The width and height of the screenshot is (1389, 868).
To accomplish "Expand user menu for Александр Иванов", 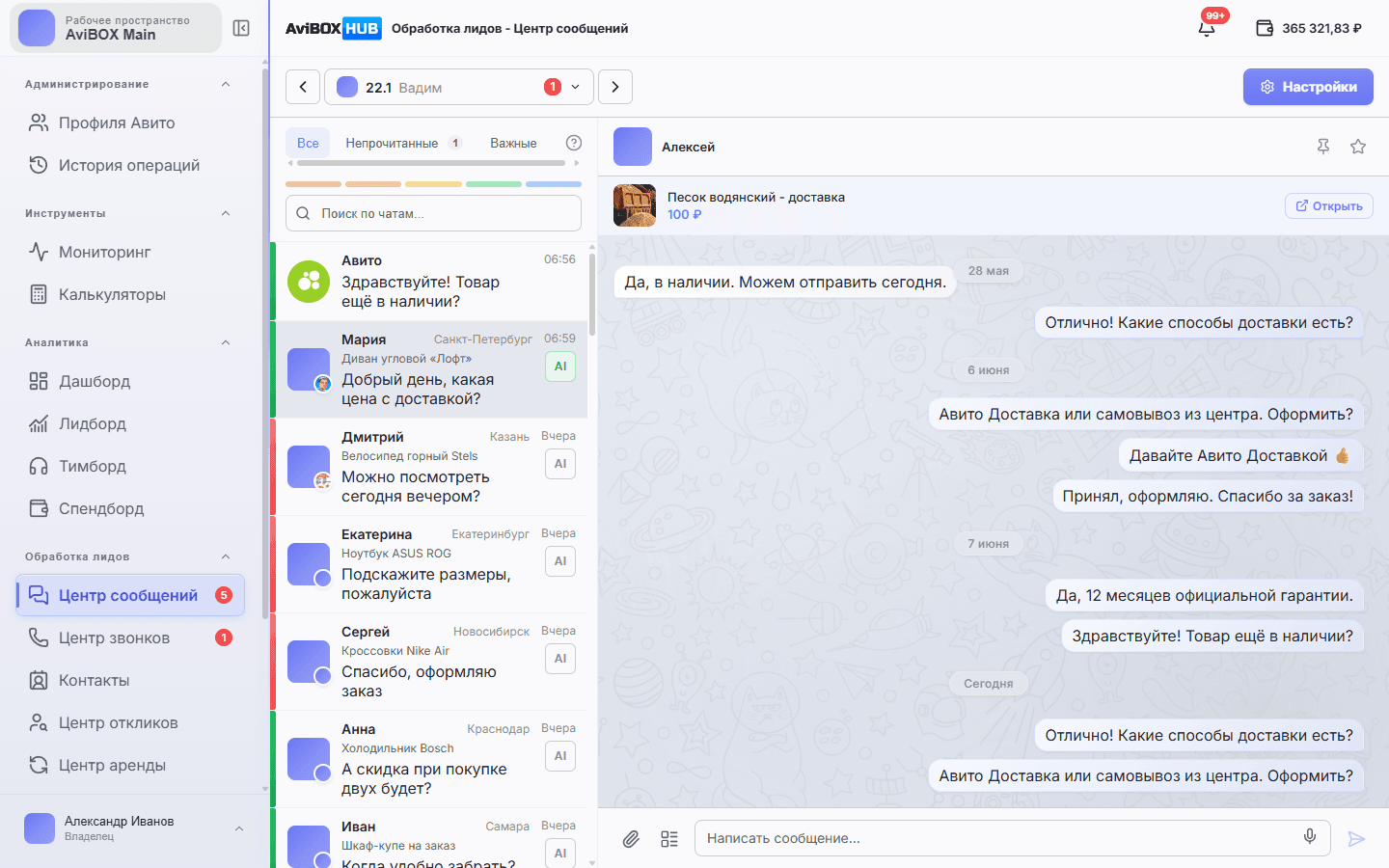I will tap(239, 828).
